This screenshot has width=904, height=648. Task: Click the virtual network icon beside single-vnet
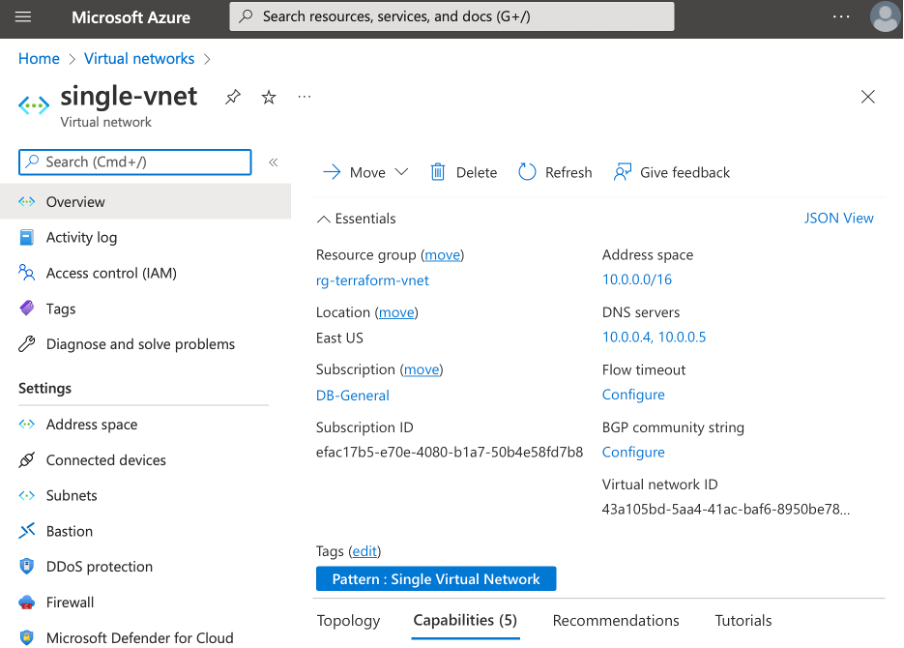click(x=33, y=106)
